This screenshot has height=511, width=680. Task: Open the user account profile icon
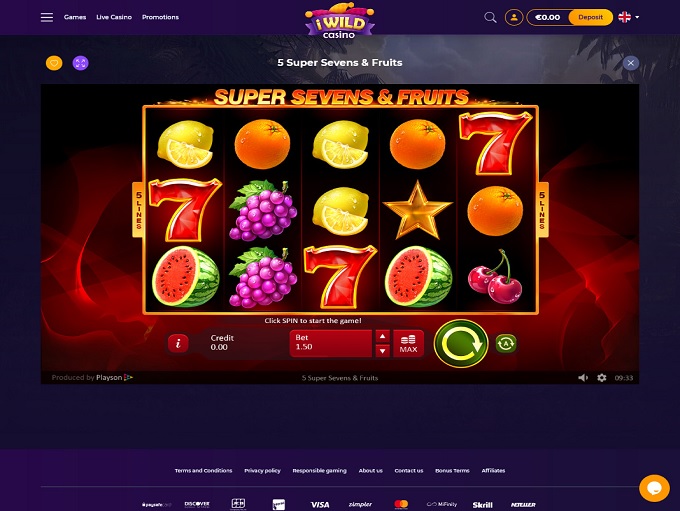click(514, 17)
